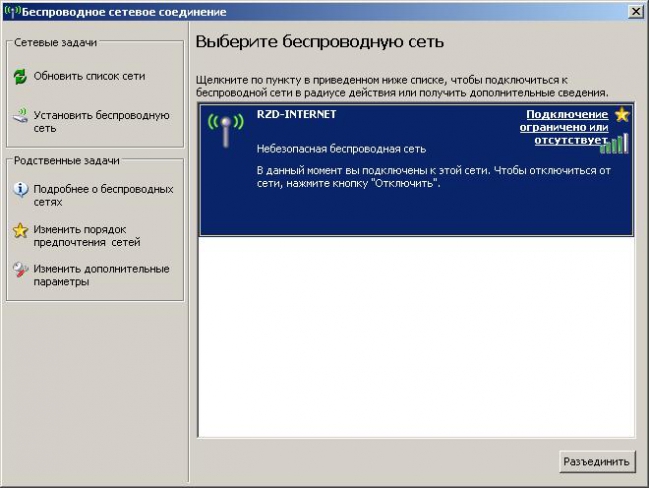Click the Выберите беспроводную сеть heading

click(320, 42)
